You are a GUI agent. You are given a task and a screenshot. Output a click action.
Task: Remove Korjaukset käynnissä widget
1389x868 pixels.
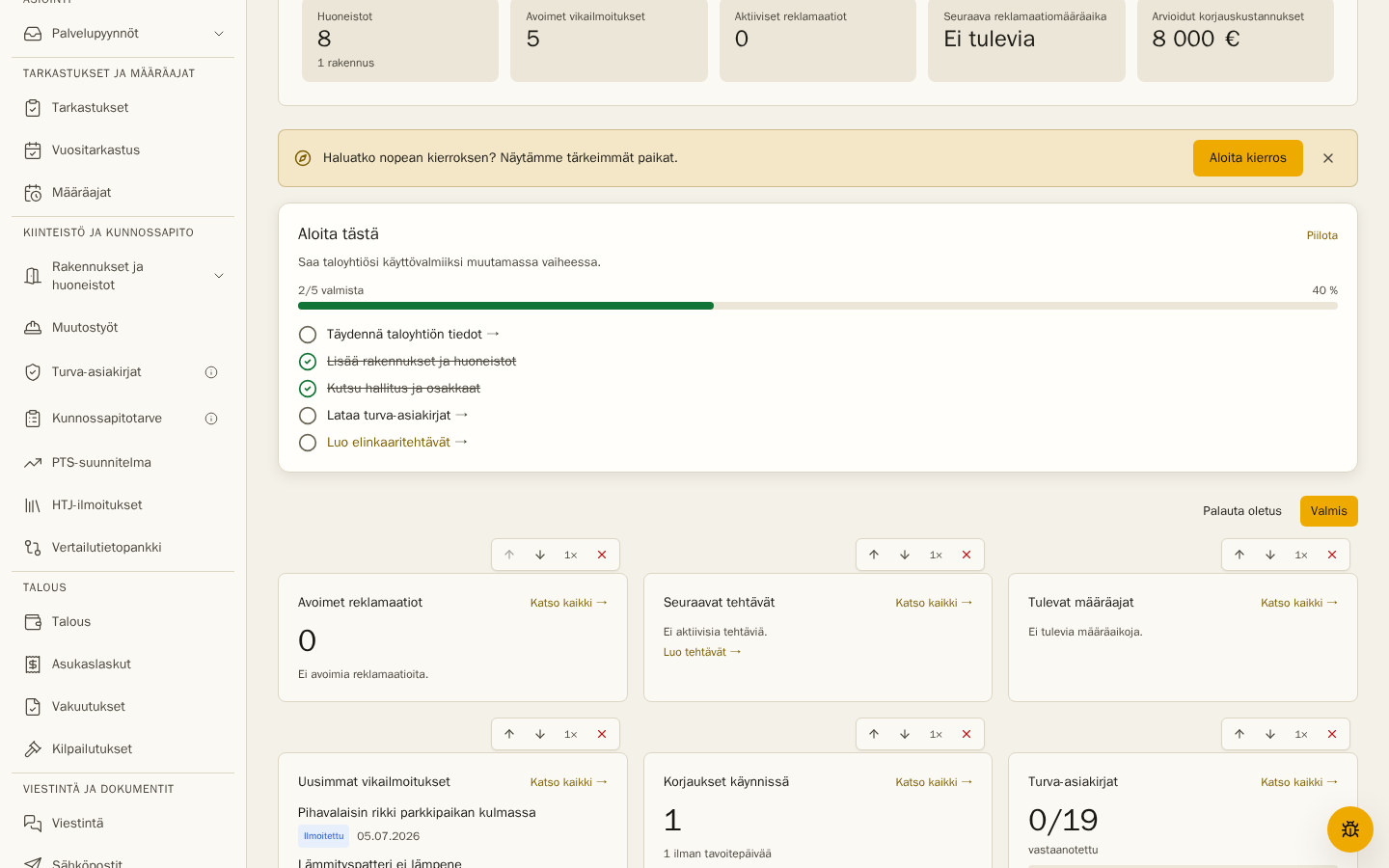967,734
